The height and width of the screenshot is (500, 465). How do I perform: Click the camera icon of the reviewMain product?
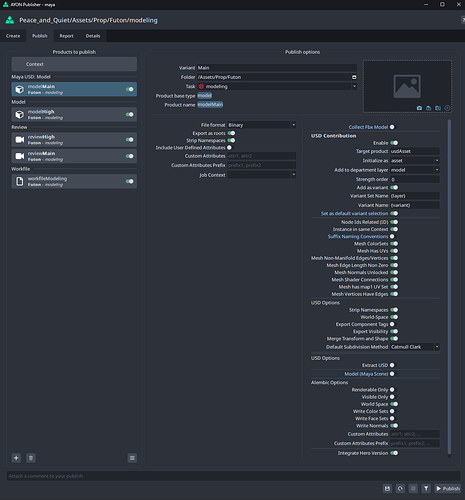pos(20,156)
